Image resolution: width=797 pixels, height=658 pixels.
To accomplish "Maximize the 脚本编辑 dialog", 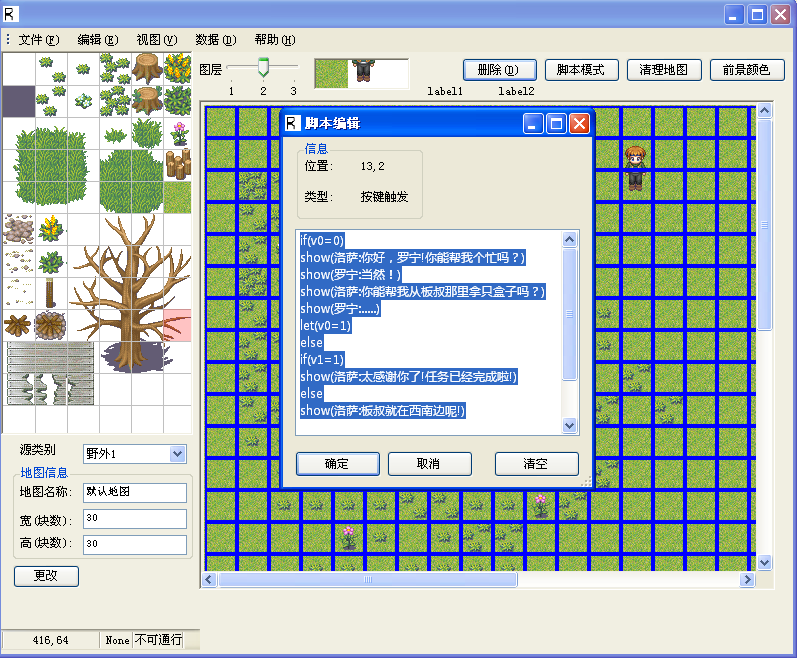I will 556,123.
